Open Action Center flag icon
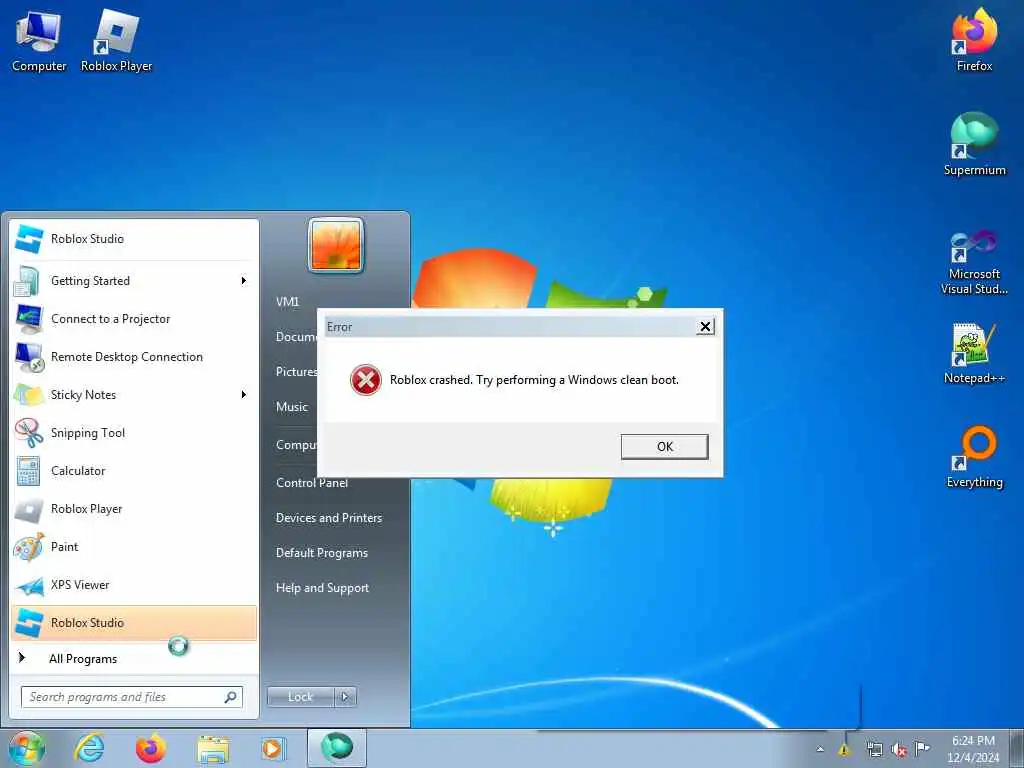The width and height of the screenshot is (1024, 768). click(x=922, y=748)
